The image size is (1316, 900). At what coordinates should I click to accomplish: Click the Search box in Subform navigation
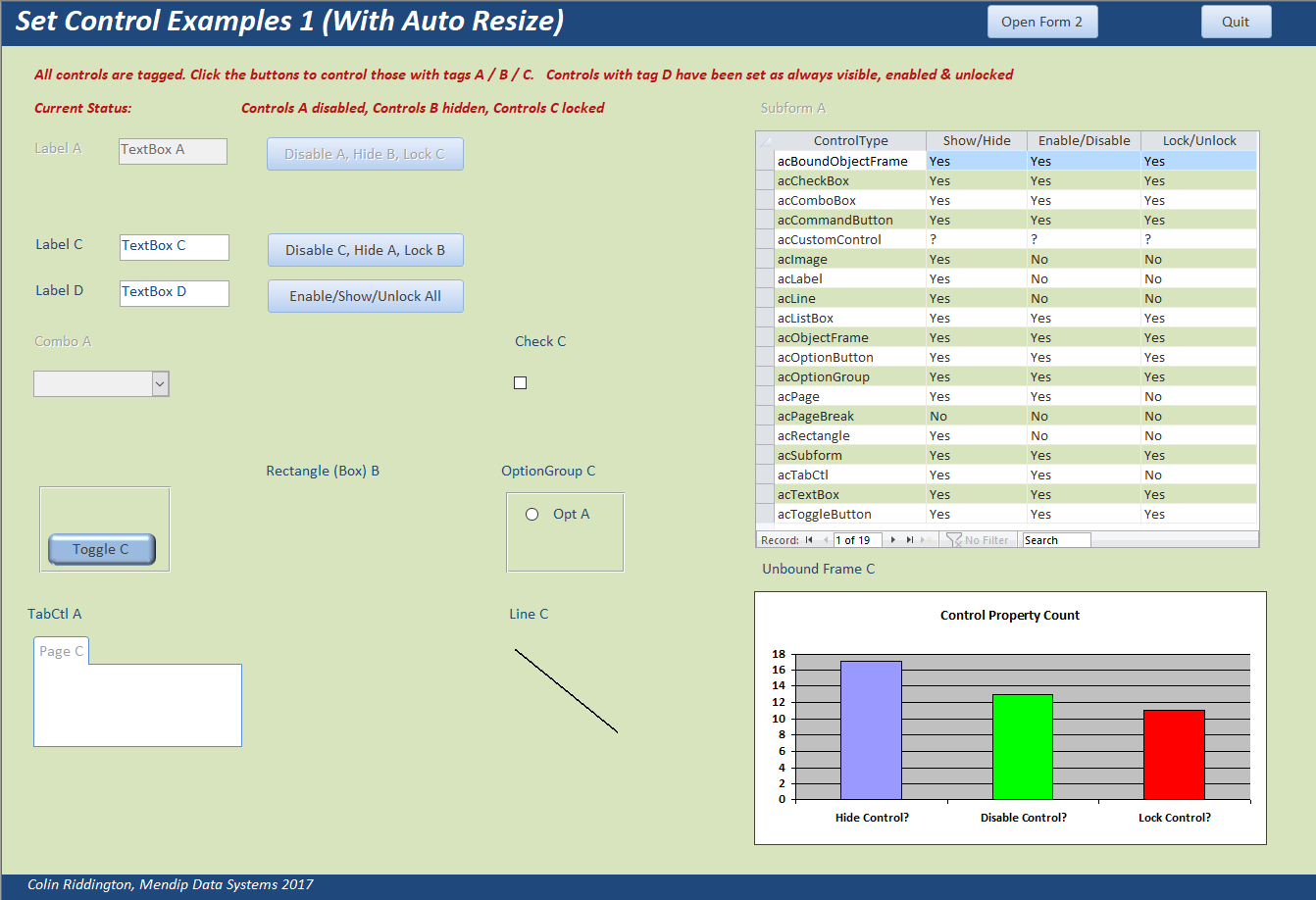click(x=1056, y=540)
